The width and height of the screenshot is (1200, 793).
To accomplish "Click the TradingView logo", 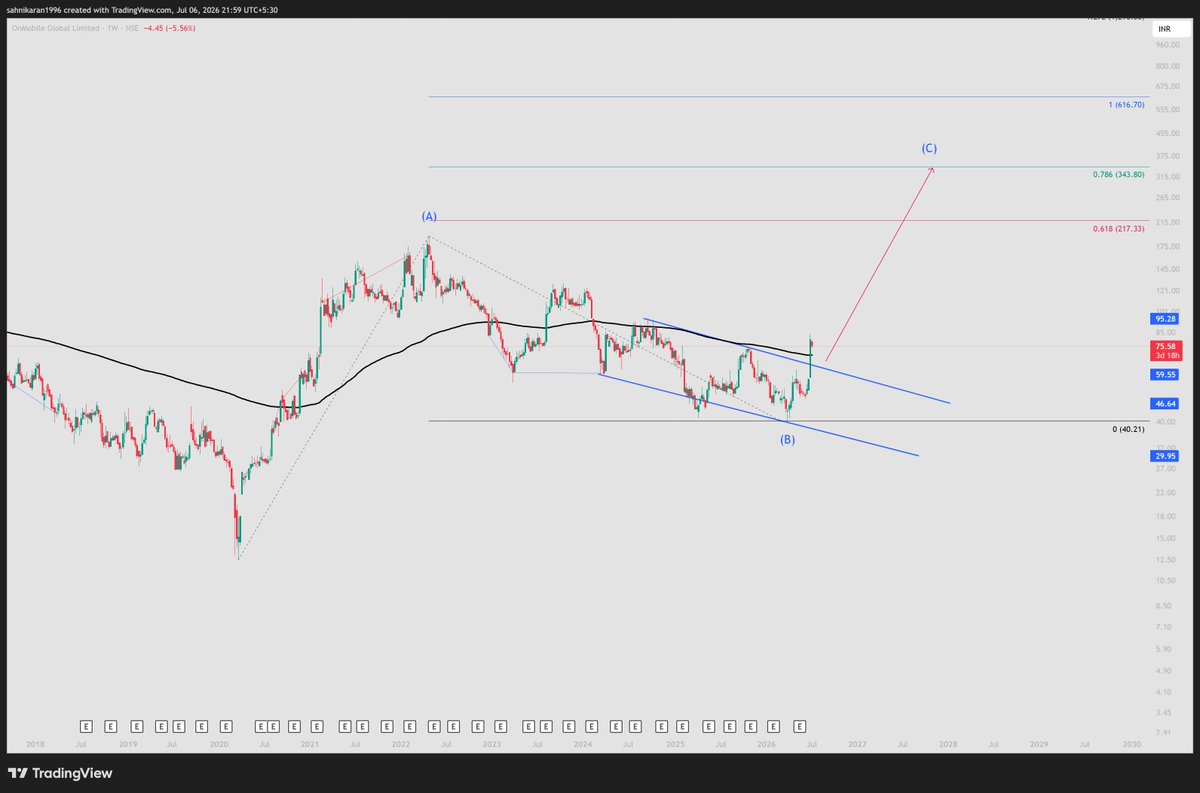I will (x=60, y=773).
